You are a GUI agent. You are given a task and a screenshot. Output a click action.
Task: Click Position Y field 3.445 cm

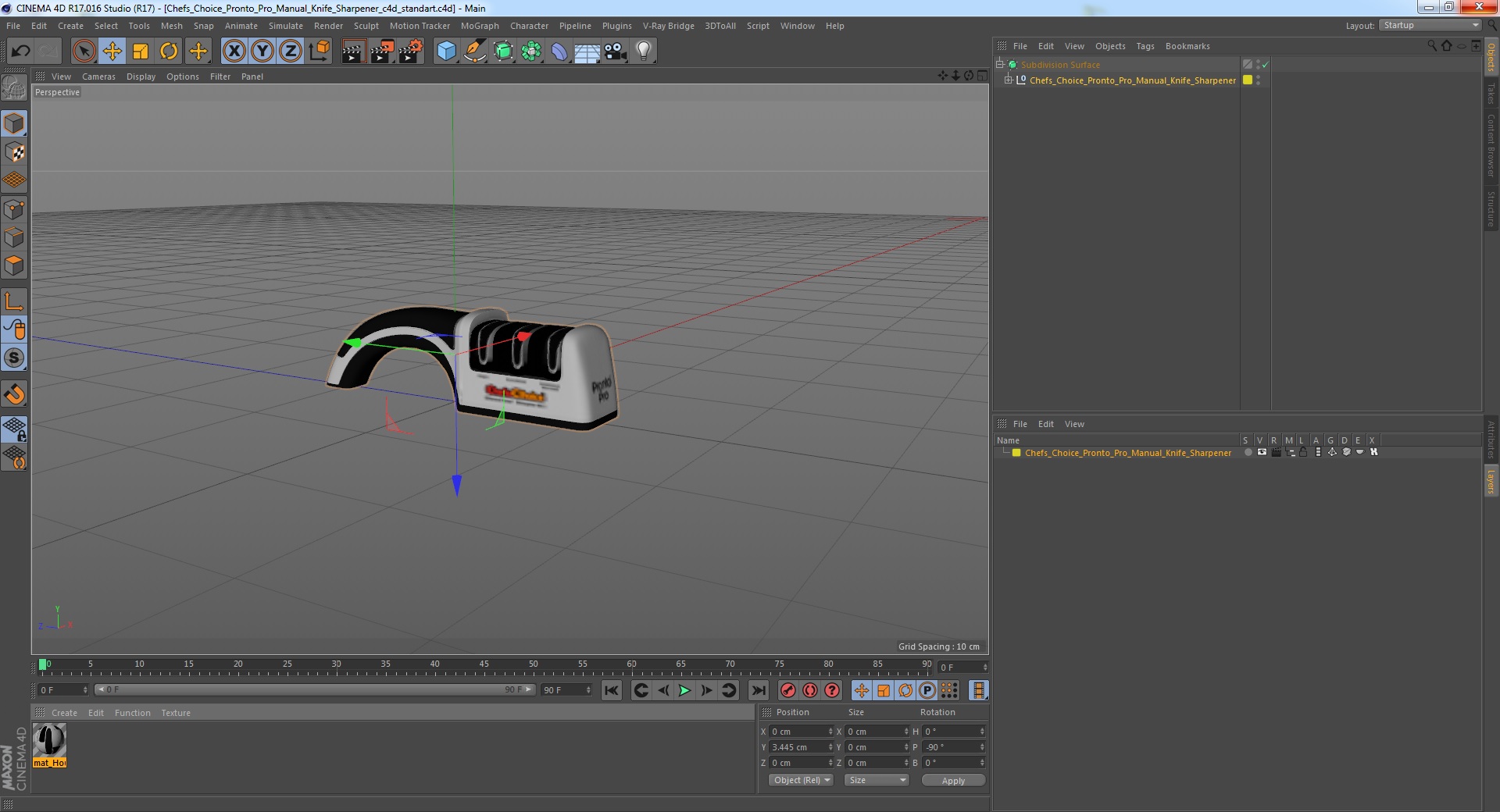802,747
